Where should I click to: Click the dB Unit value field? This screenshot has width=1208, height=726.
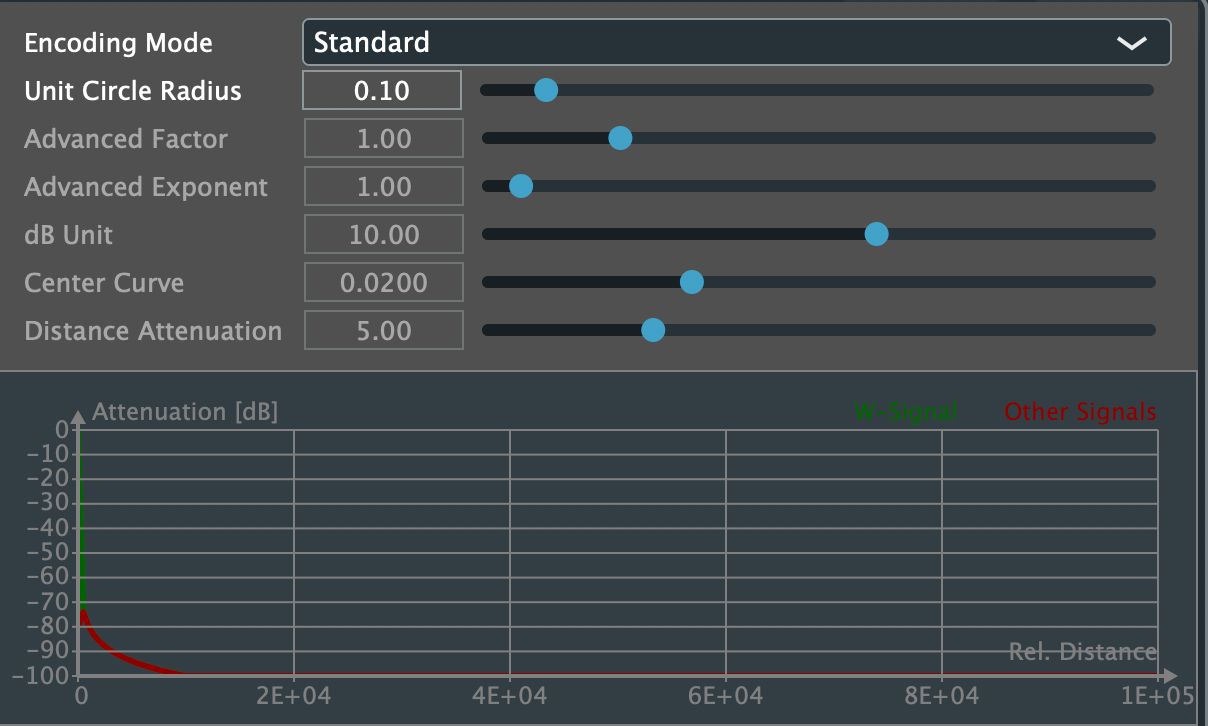[x=383, y=234]
